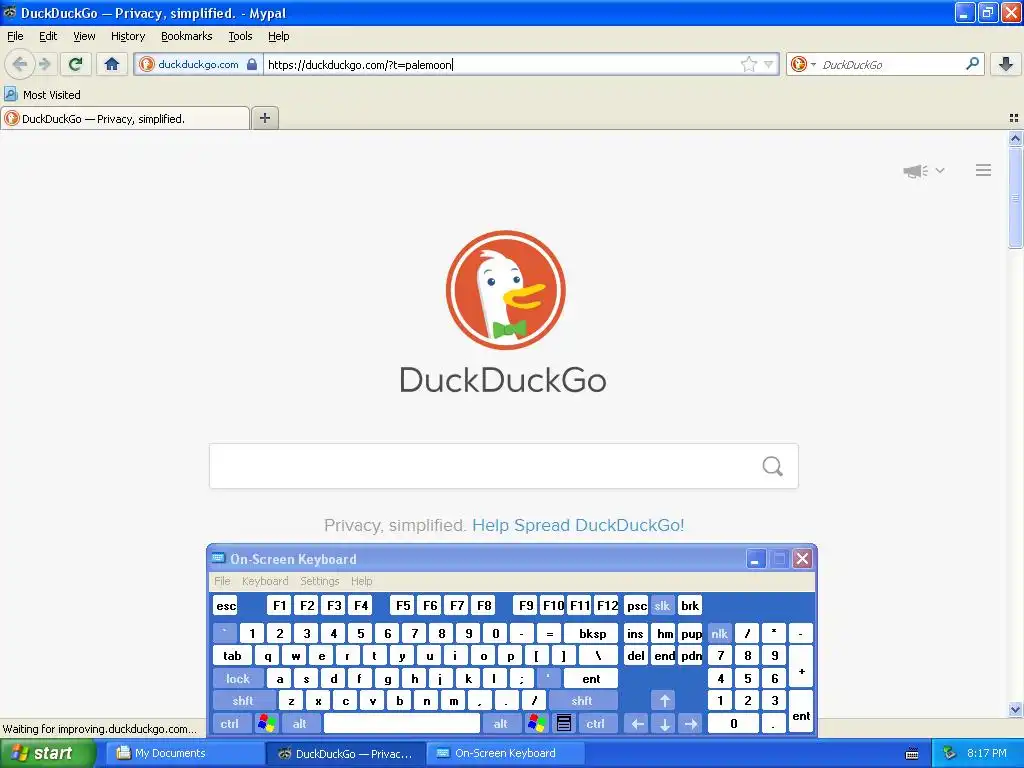Open the Downloads arrow button
The height and width of the screenshot is (768, 1024).
tap(1006, 64)
